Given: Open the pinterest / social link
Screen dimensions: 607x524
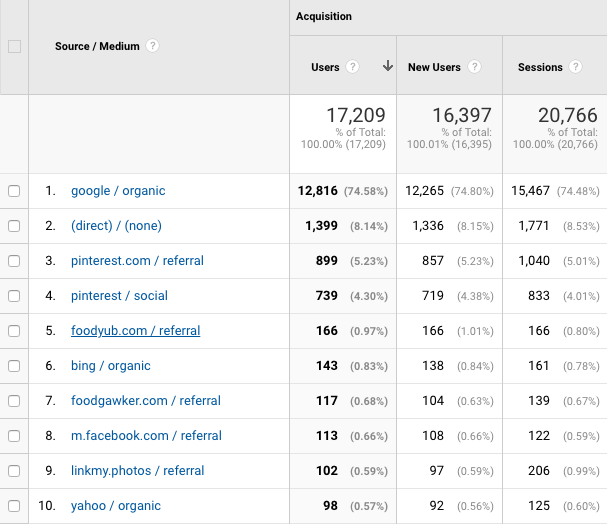Looking at the screenshot, I should [x=119, y=296].
